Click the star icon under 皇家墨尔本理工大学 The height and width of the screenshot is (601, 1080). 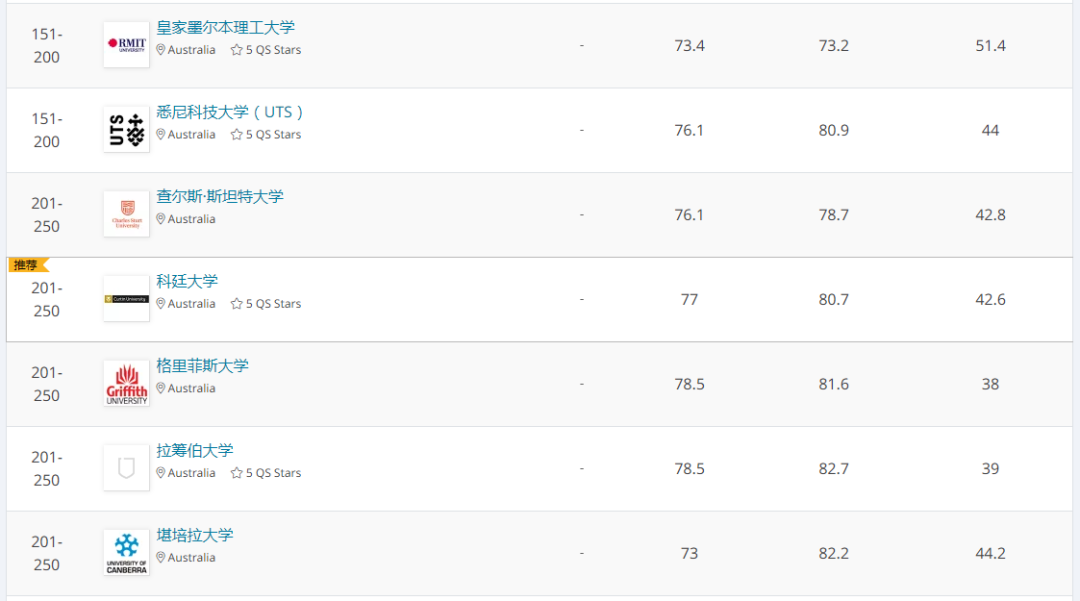click(237, 50)
